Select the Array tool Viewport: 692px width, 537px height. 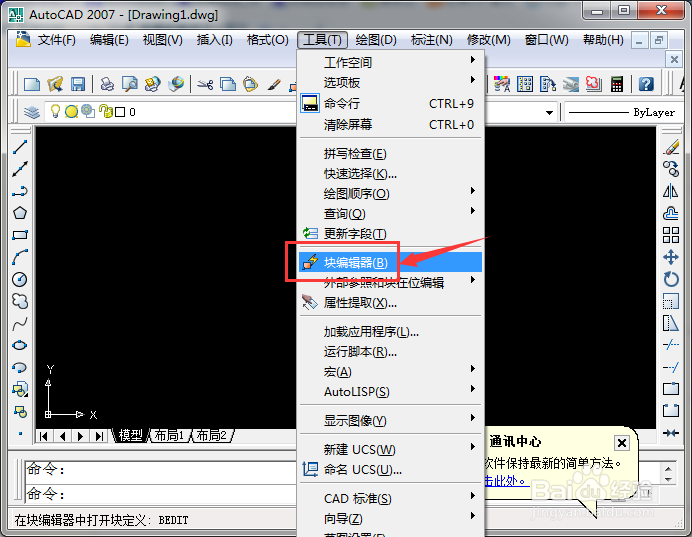tap(671, 235)
